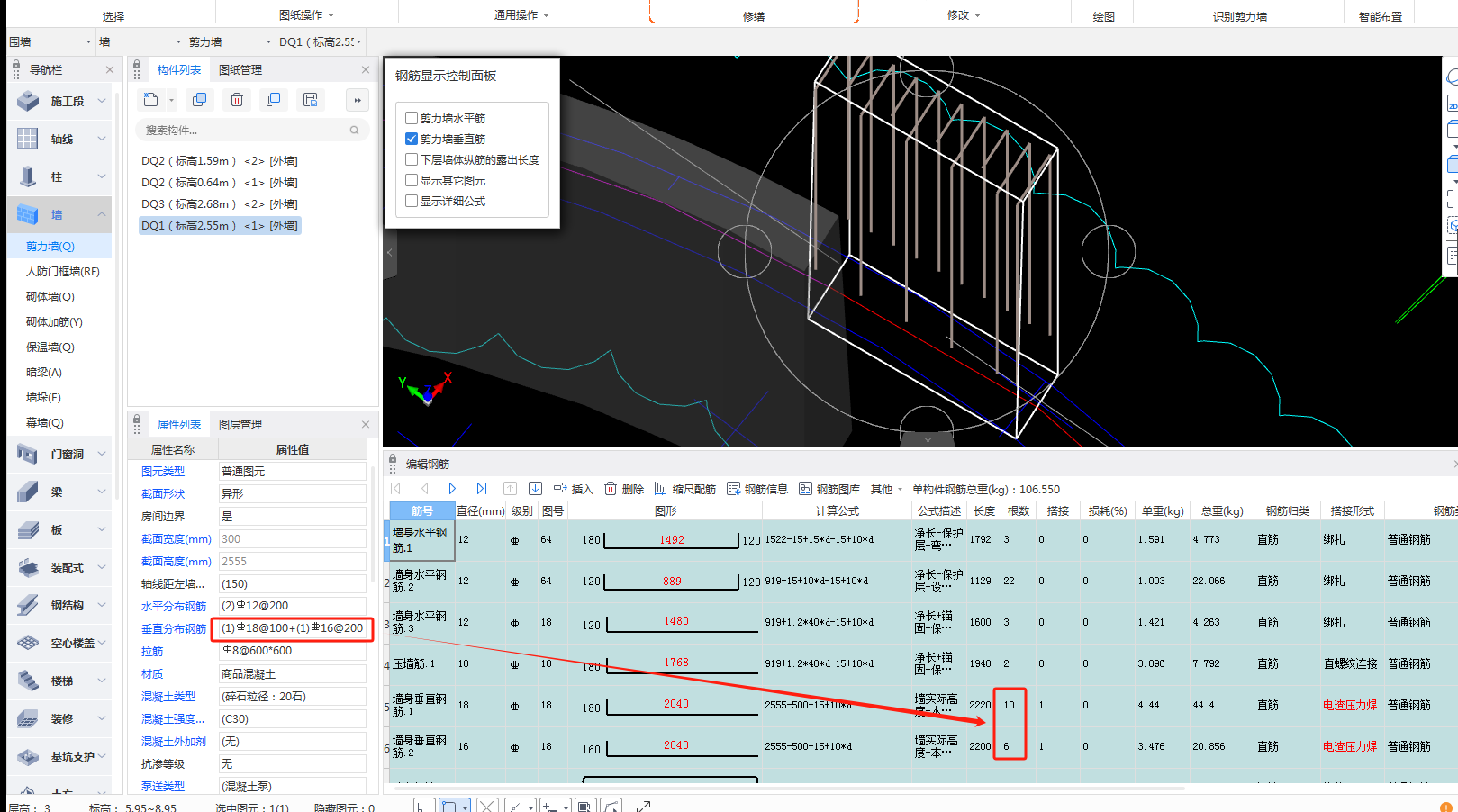Screen dimensions: 1458x812
Task: Go to next rebar record
Action: [x=452, y=489]
